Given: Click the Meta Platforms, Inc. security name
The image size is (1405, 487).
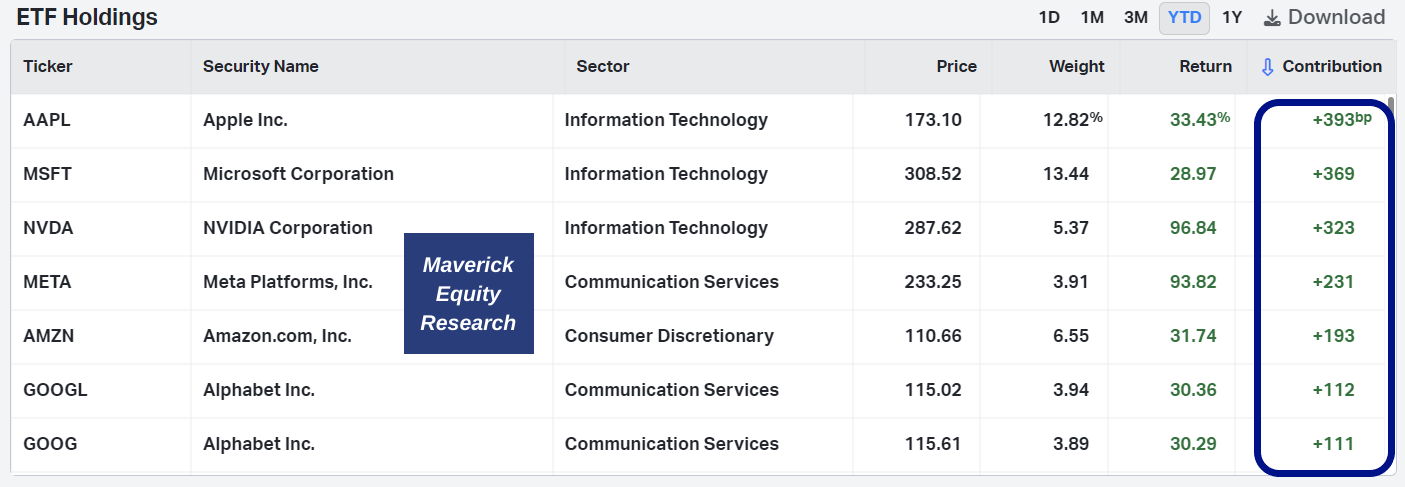Looking at the screenshot, I should pyautogui.click(x=288, y=282).
